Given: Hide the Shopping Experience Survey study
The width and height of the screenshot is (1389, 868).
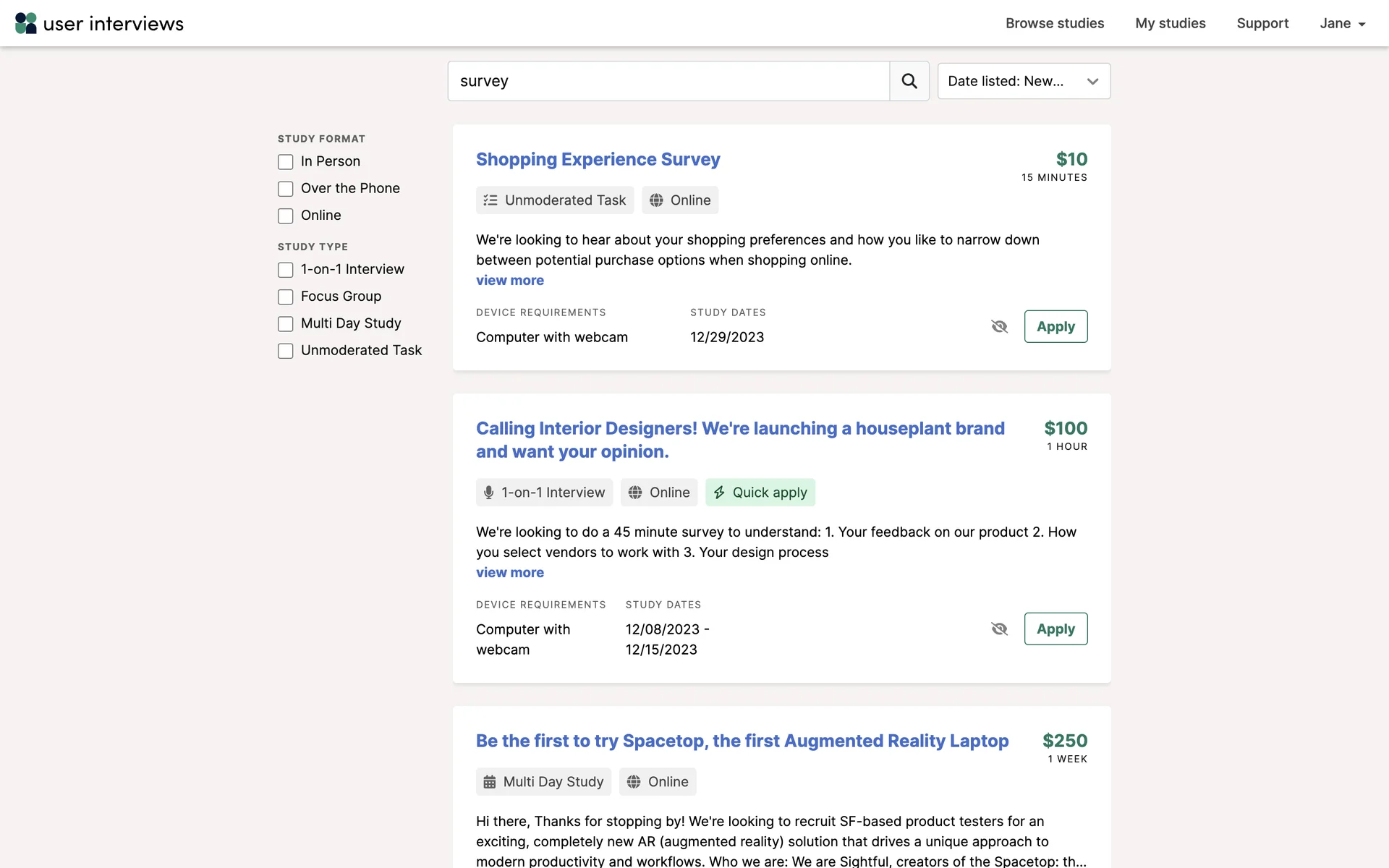Looking at the screenshot, I should [x=999, y=326].
